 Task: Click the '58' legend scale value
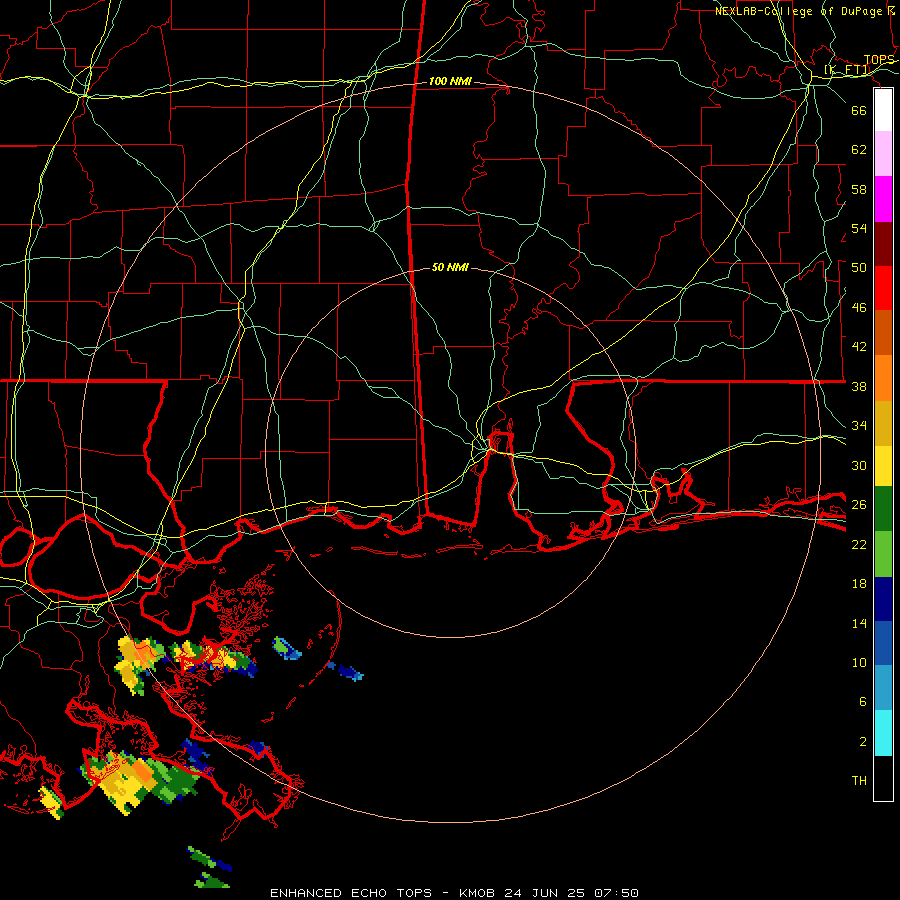[x=859, y=189]
